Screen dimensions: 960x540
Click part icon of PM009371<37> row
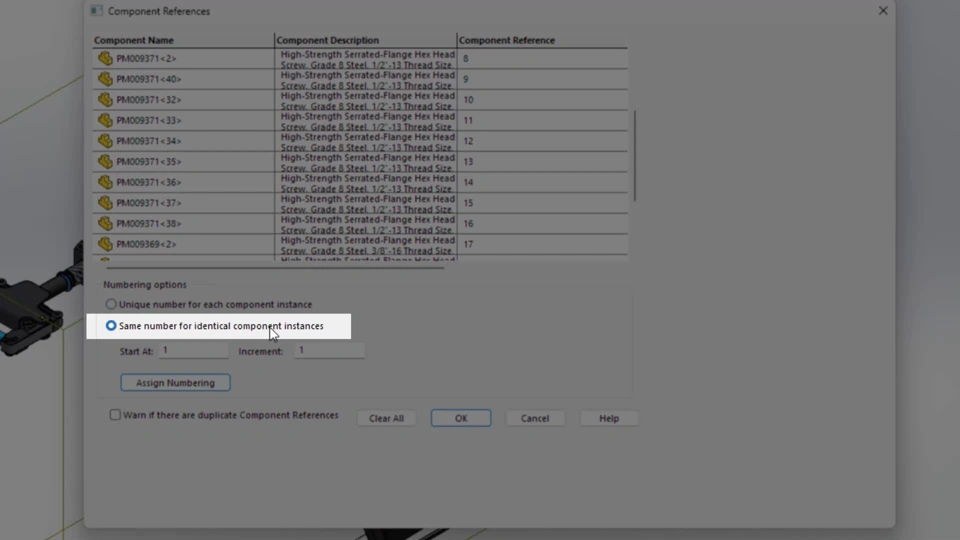coord(105,203)
